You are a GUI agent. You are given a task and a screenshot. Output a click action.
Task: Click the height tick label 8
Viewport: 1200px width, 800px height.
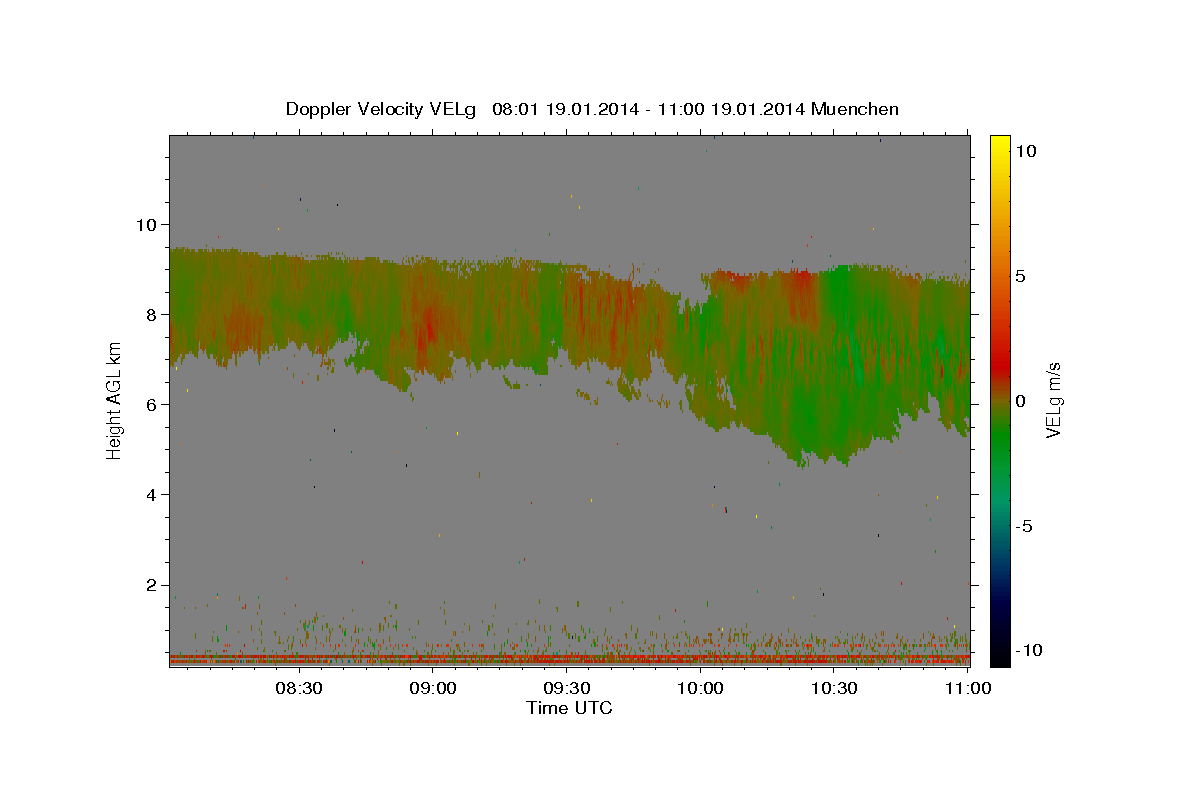tap(150, 314)
